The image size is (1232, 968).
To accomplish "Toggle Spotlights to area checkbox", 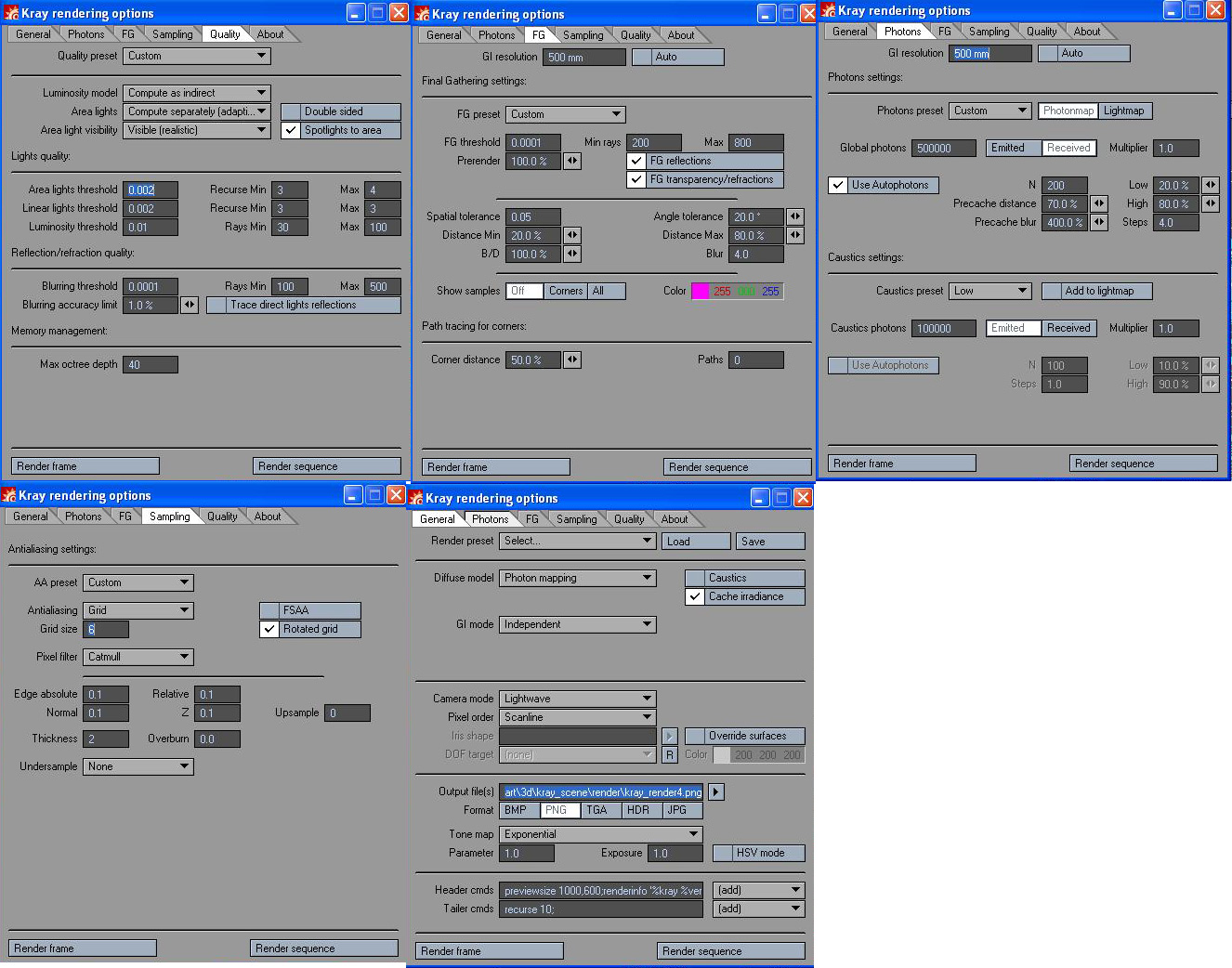I will pyautogui.click(x=291, y=130).
